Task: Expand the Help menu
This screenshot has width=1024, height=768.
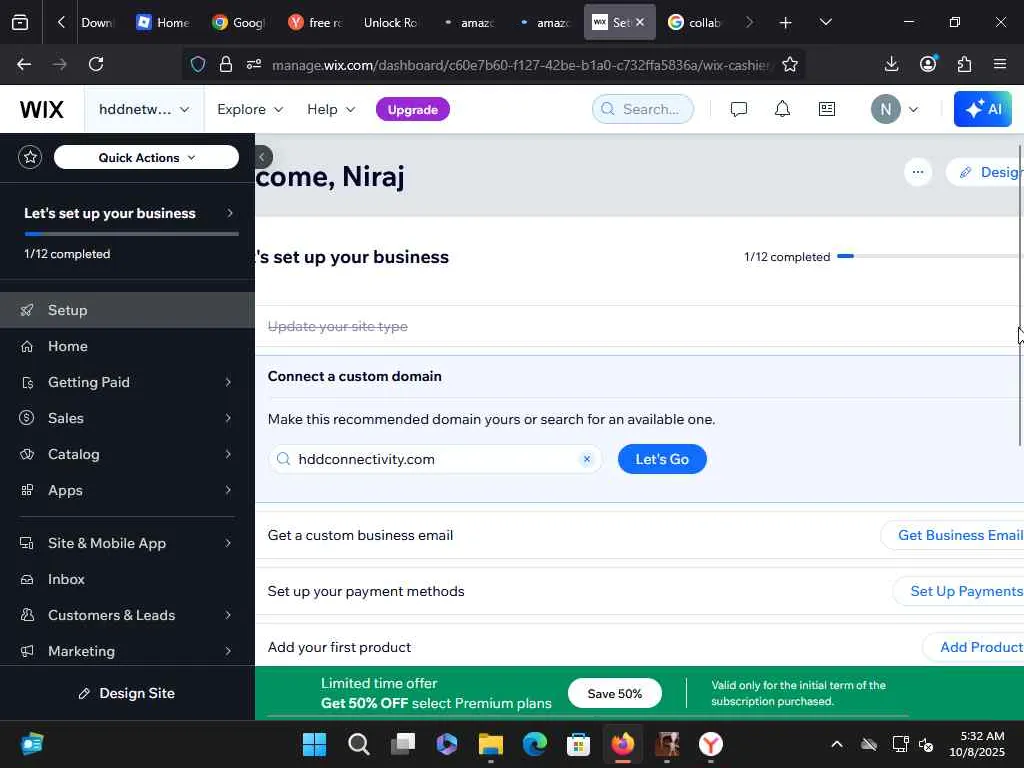Action: coord(331,109)
